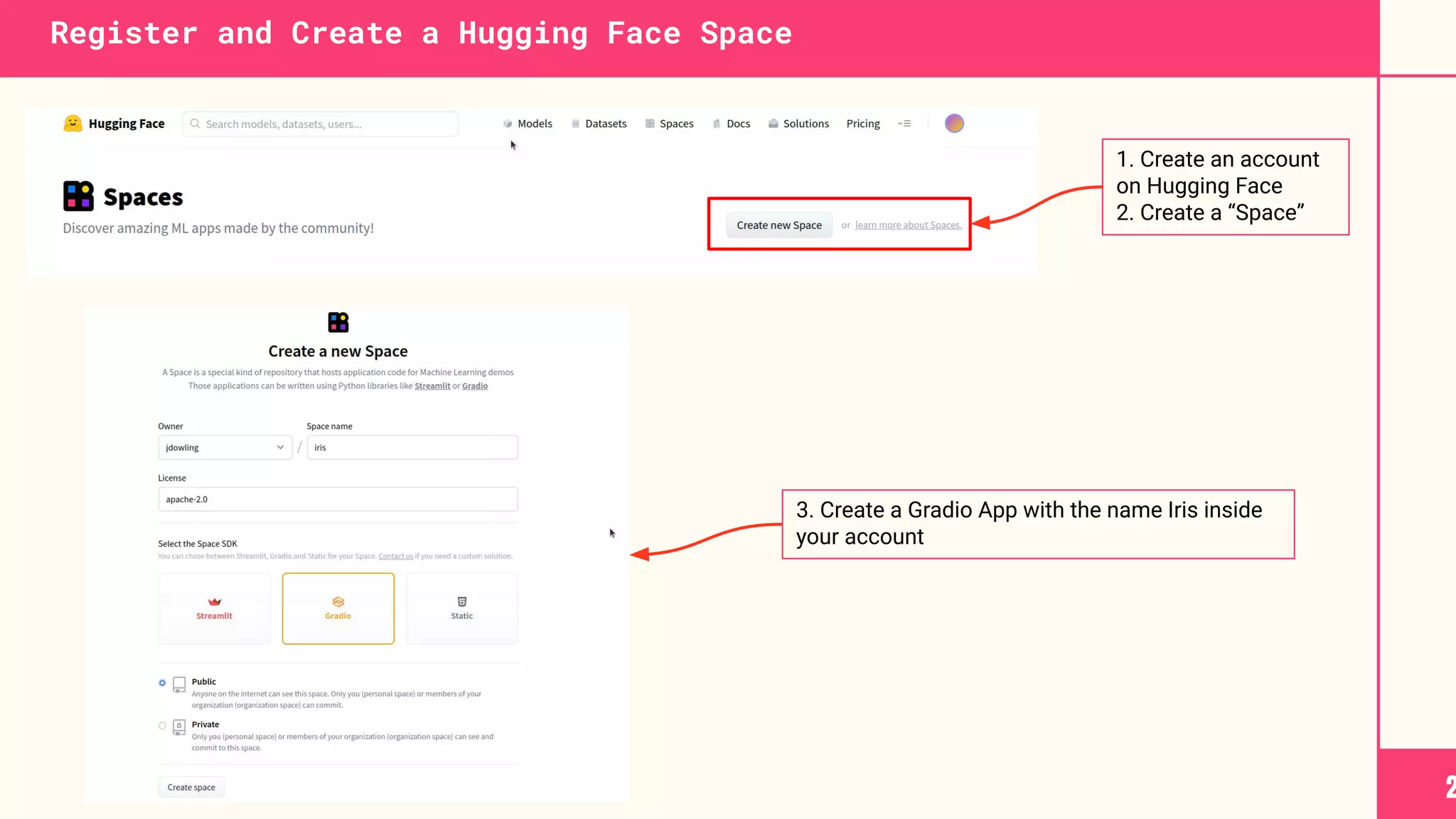Click the Hugging Face brand name
Screen dimensions: 1456x819
point(127,124)
